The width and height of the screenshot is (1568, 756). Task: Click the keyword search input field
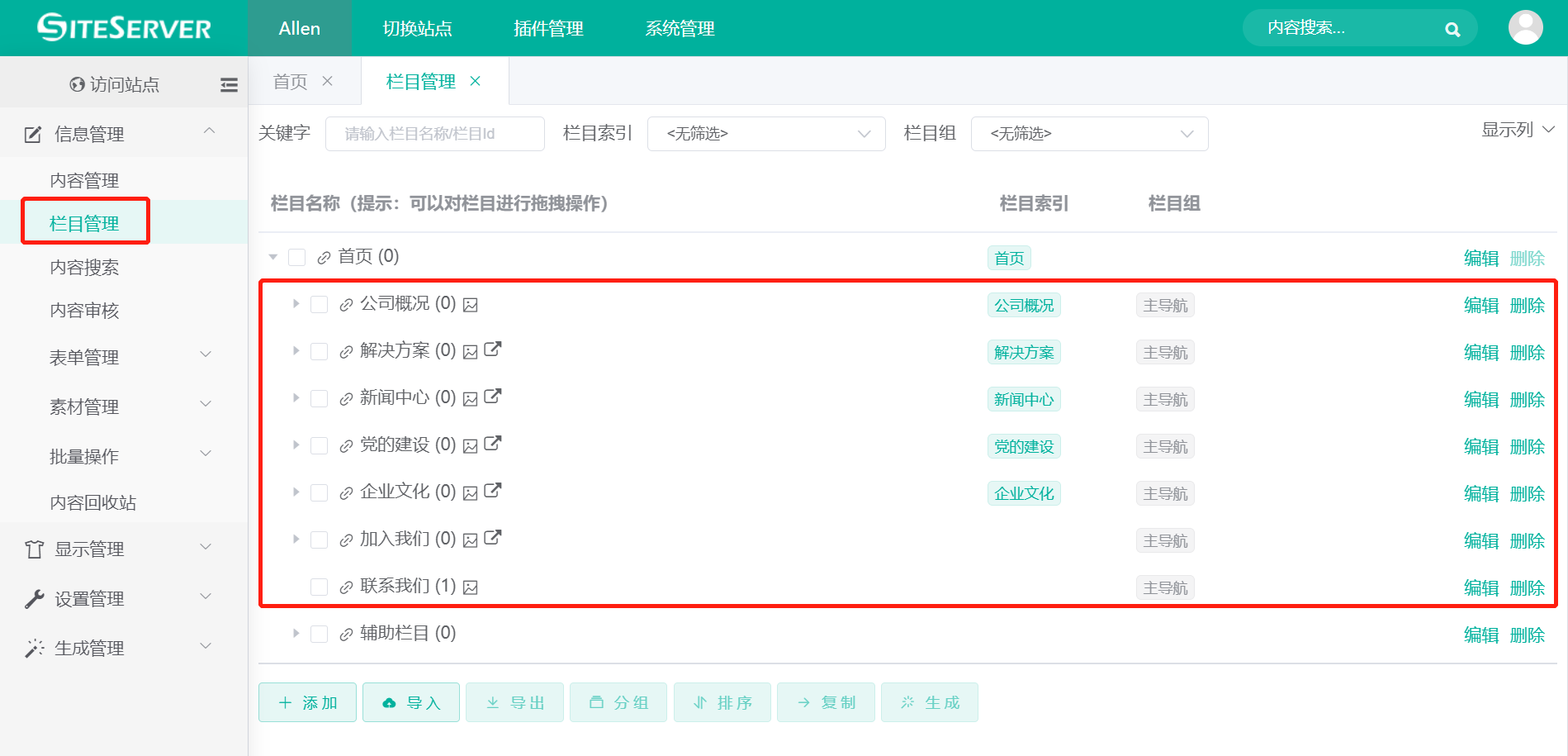(x=434, y=133)
